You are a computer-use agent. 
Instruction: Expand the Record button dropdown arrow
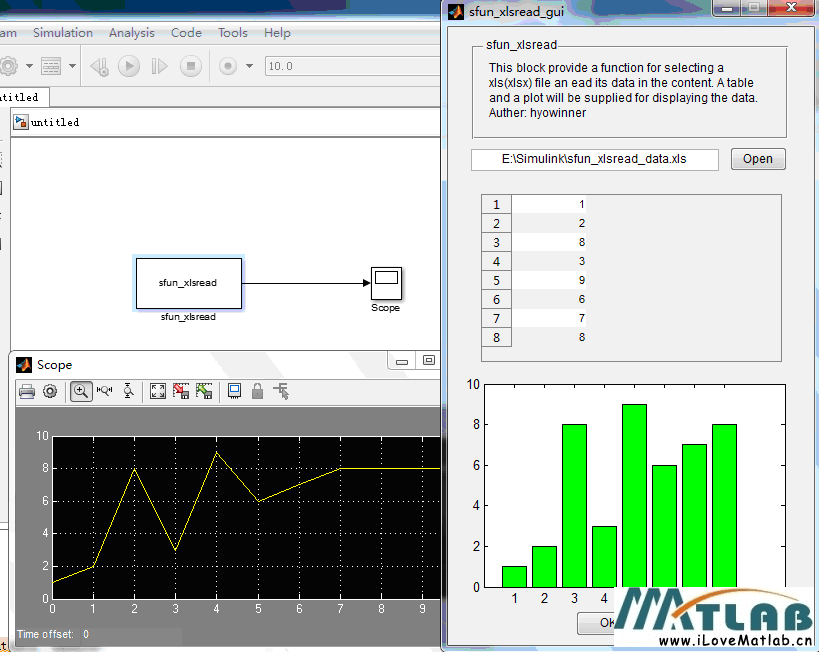click(x=250, y=66)
